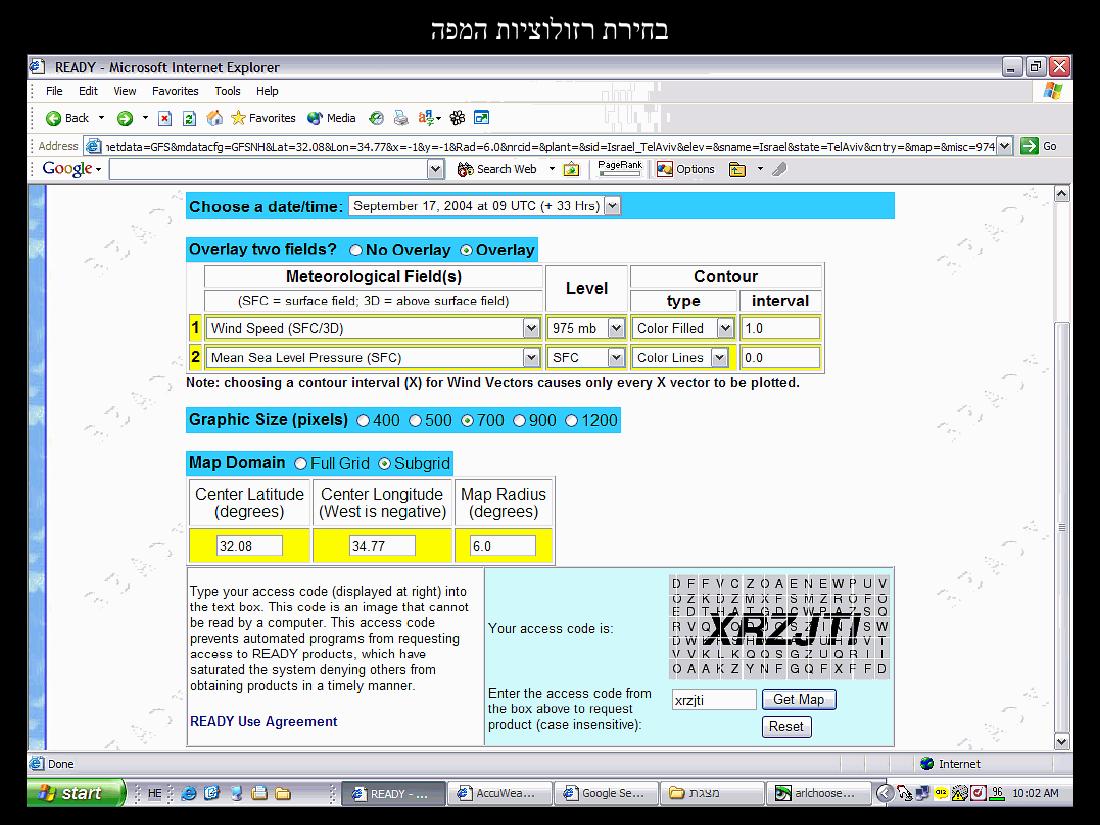1100x825 pixels.
Task: Click the Google toolbar highlighter pen icon
Action: (x=779, y=169)
